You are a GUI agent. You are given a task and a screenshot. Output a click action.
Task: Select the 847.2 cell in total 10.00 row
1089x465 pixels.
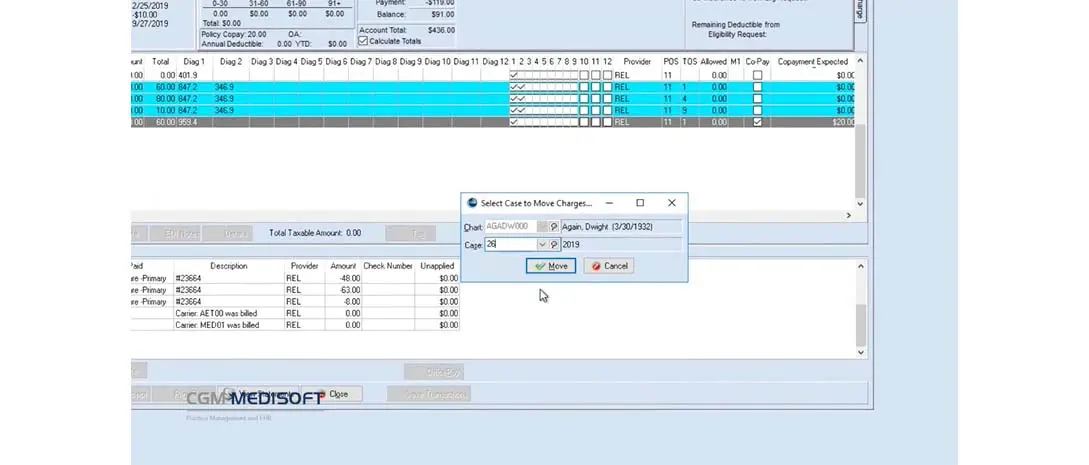click(194, 110)
